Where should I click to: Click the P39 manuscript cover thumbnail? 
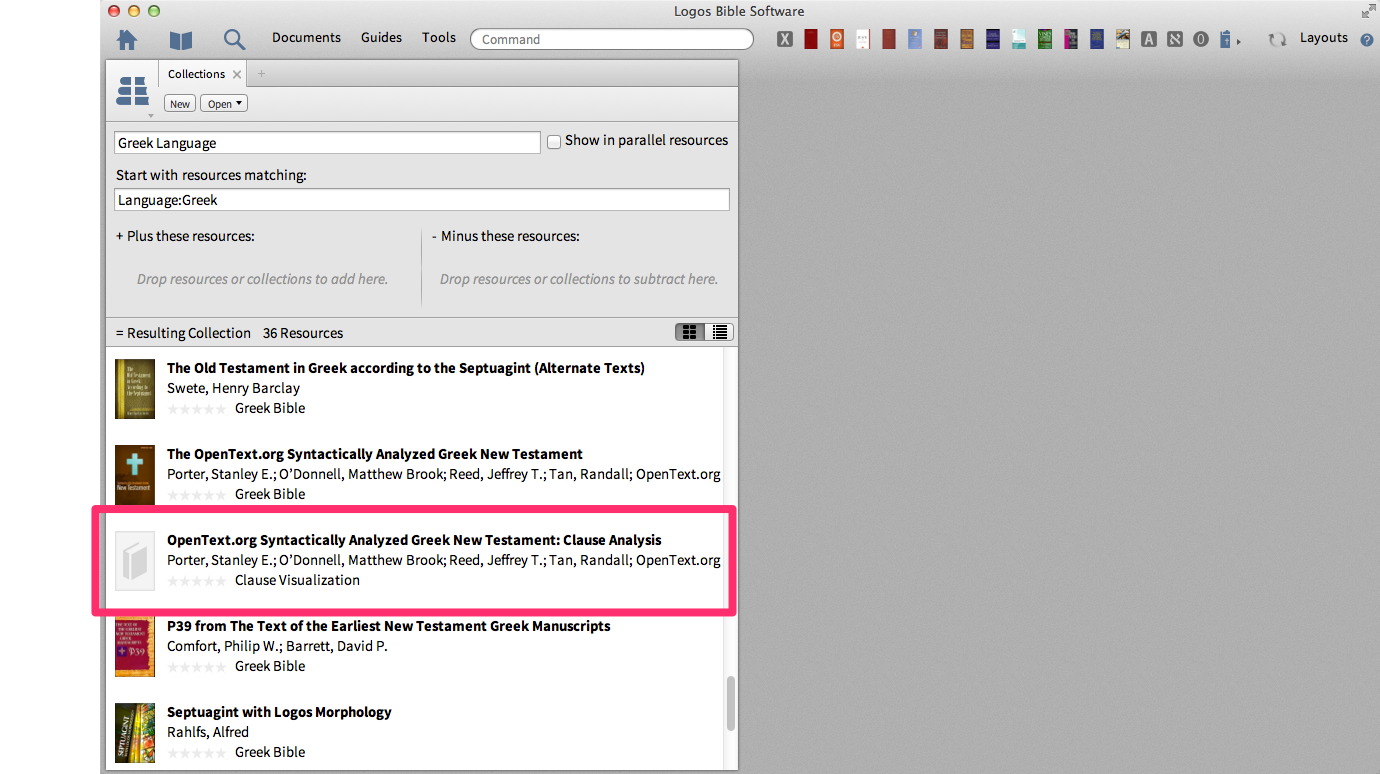click(135, 647)
